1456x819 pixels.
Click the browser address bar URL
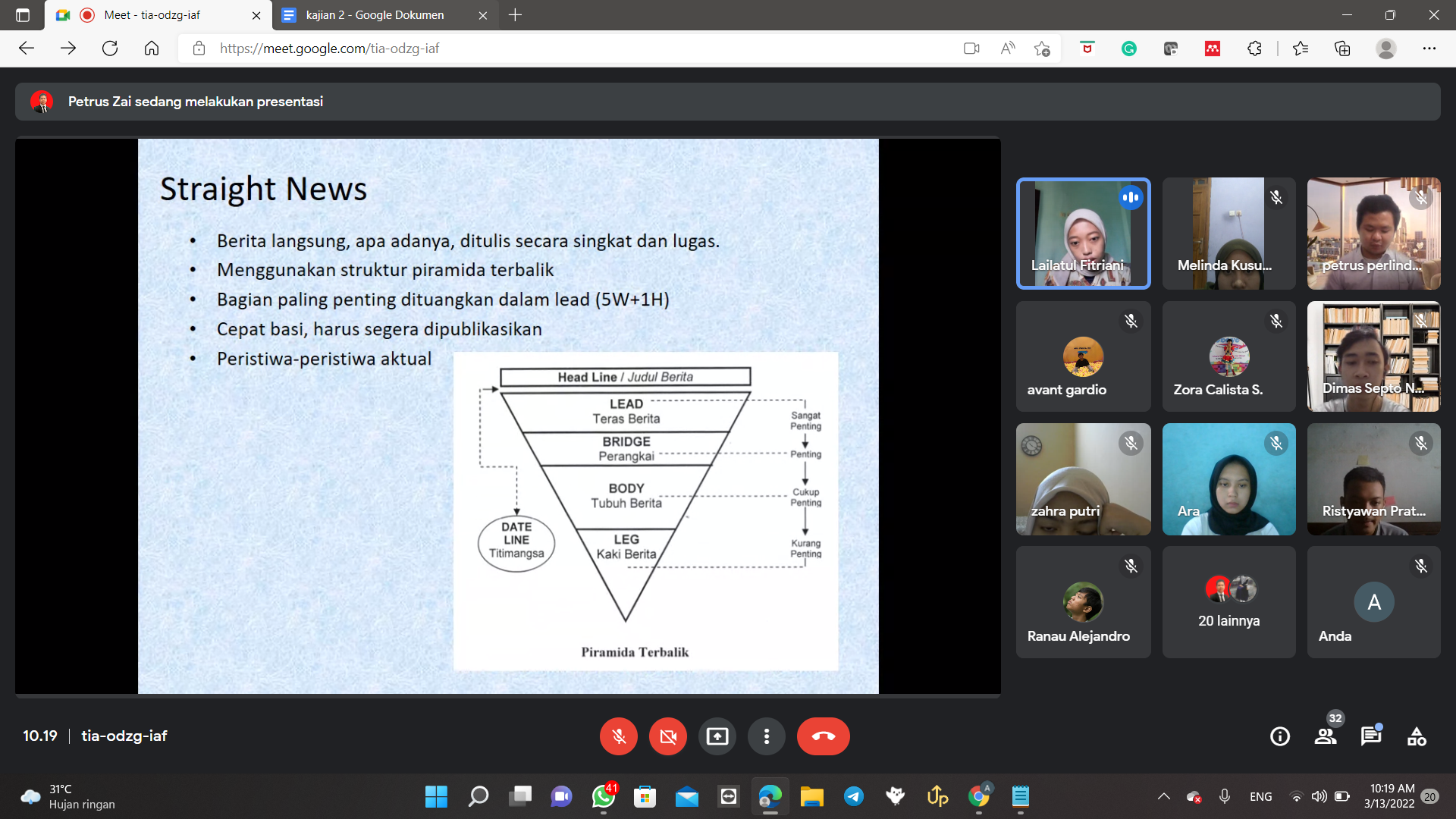click(x=329, y=49)
